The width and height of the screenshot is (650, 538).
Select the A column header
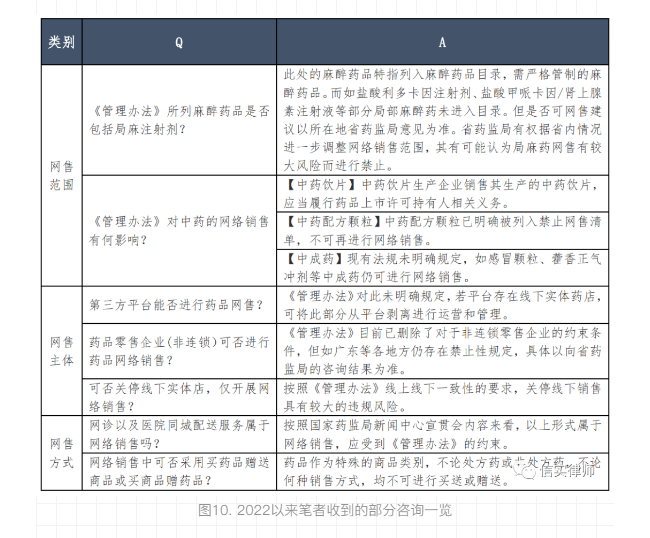point(442,42)
